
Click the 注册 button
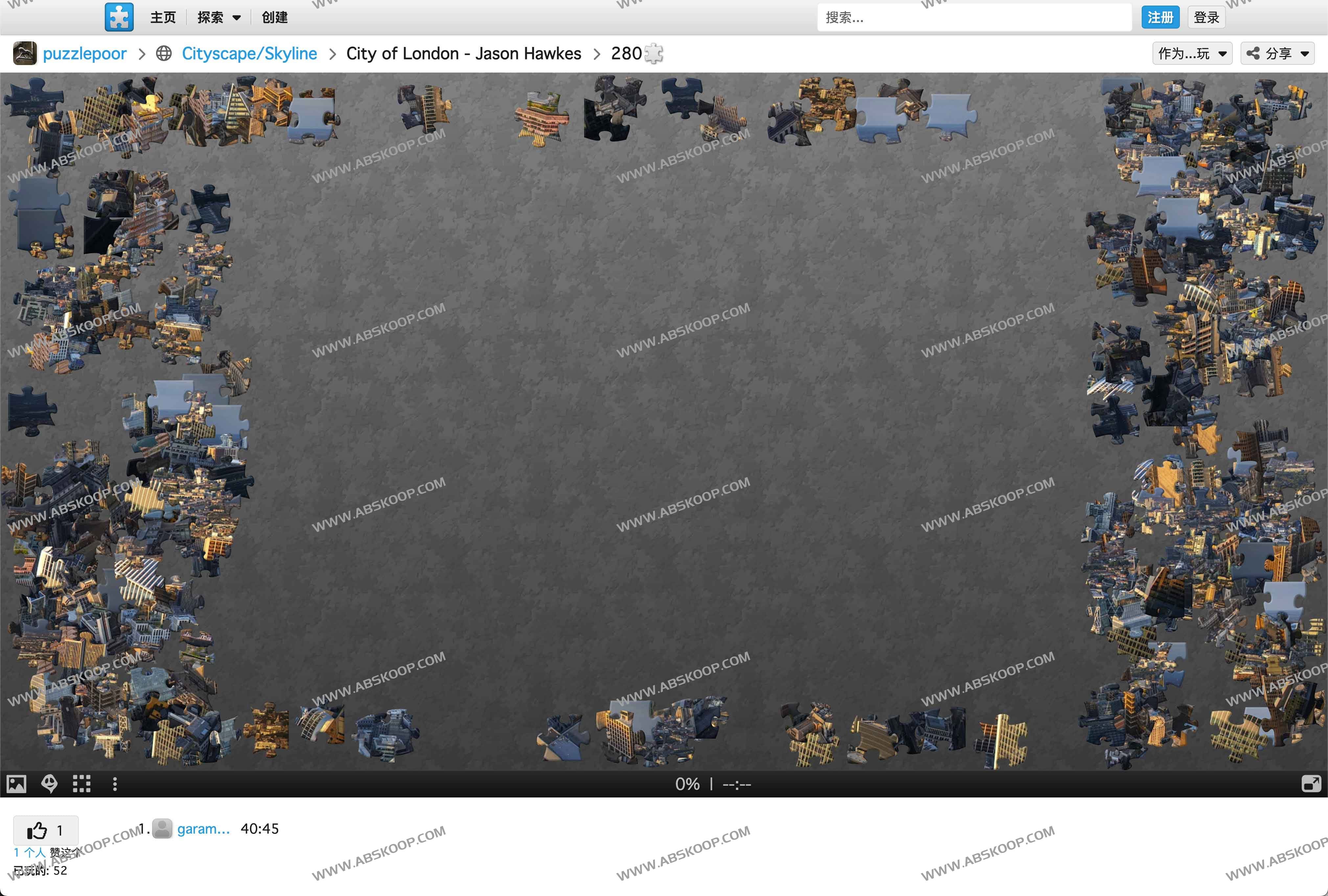tap(1160, 17)
